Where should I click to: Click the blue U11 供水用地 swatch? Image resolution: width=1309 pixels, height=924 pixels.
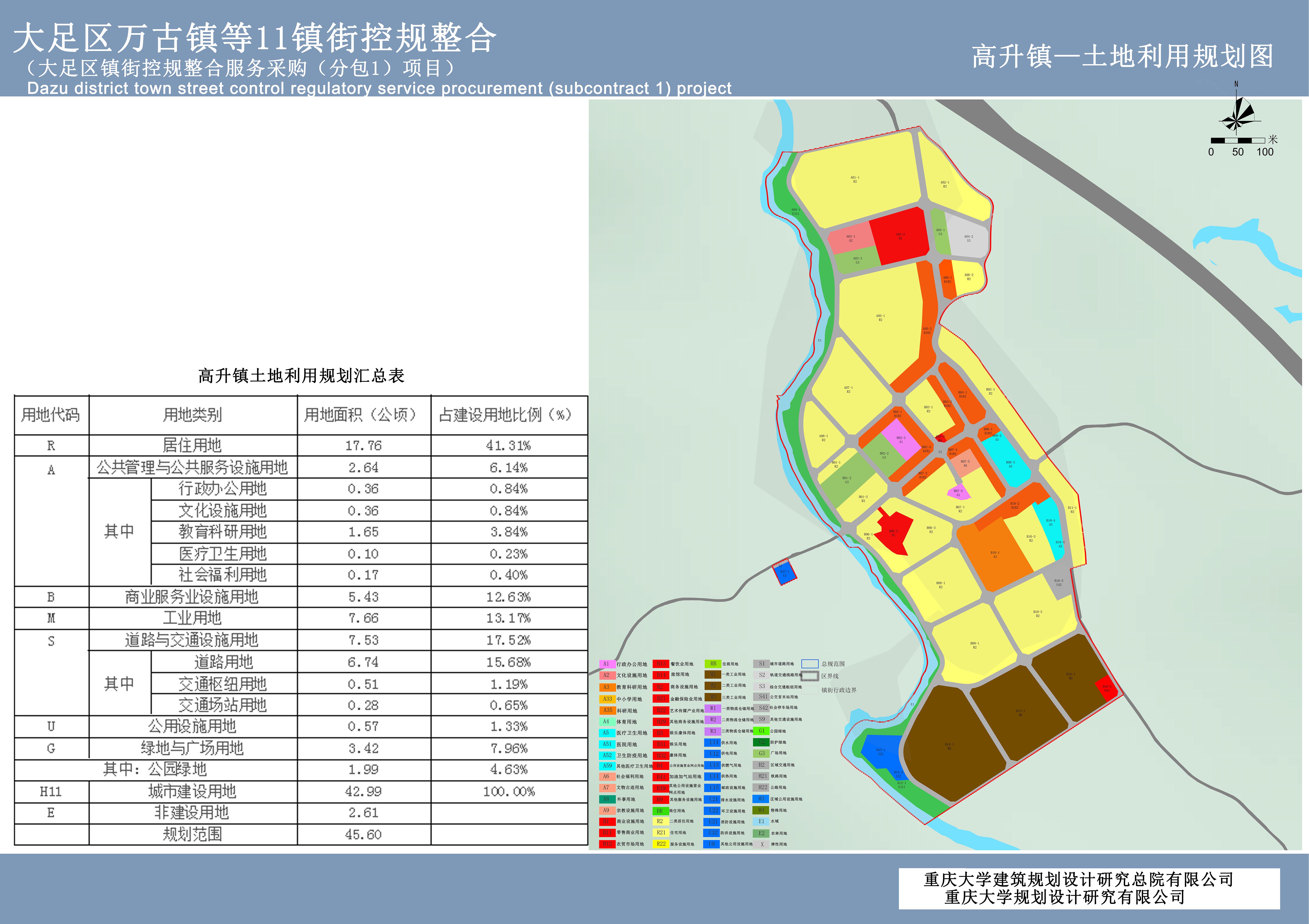(713, 743)
